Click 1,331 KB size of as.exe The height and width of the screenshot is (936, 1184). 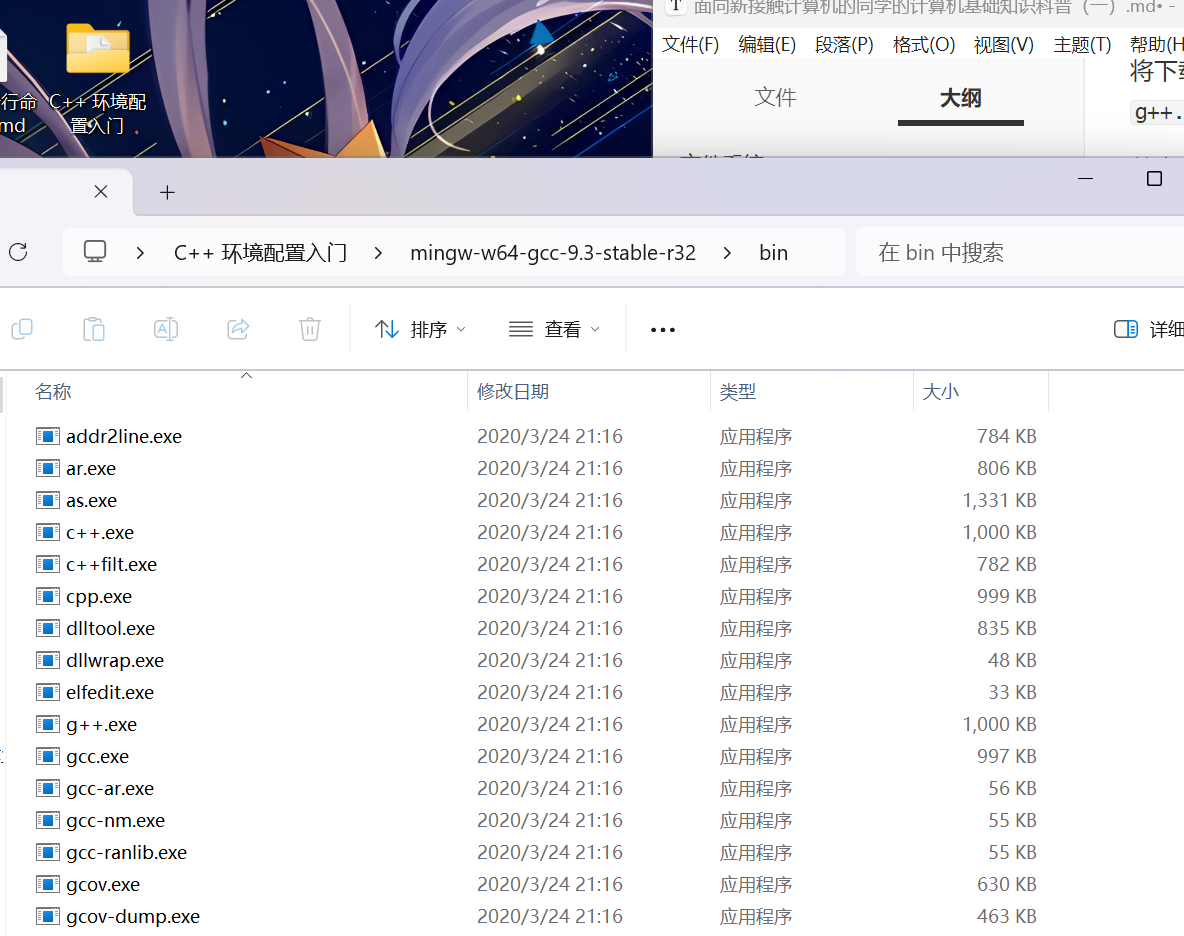(x=999, y=500)
